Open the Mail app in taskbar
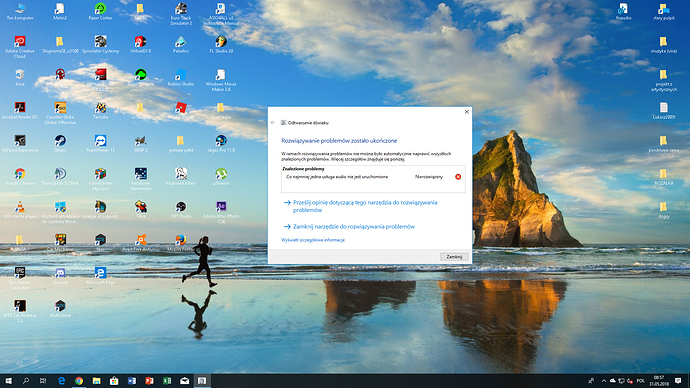 point(184,381)
